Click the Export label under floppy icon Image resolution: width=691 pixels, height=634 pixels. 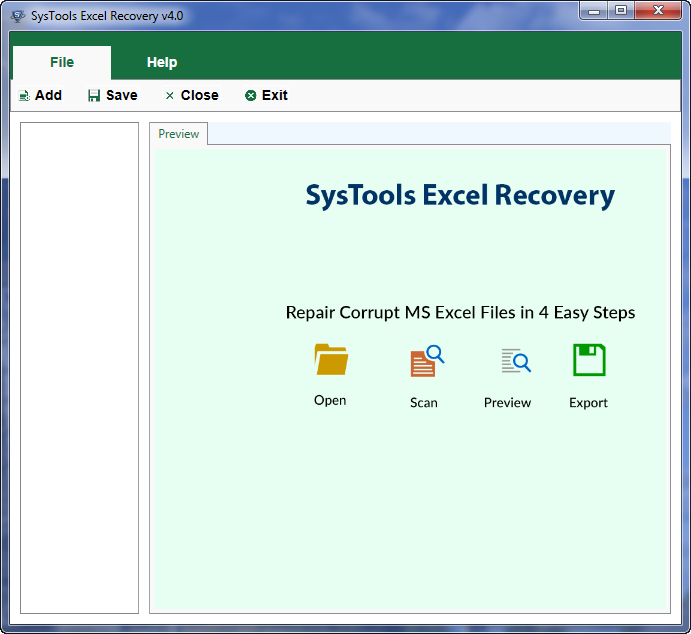click(588, 403)
